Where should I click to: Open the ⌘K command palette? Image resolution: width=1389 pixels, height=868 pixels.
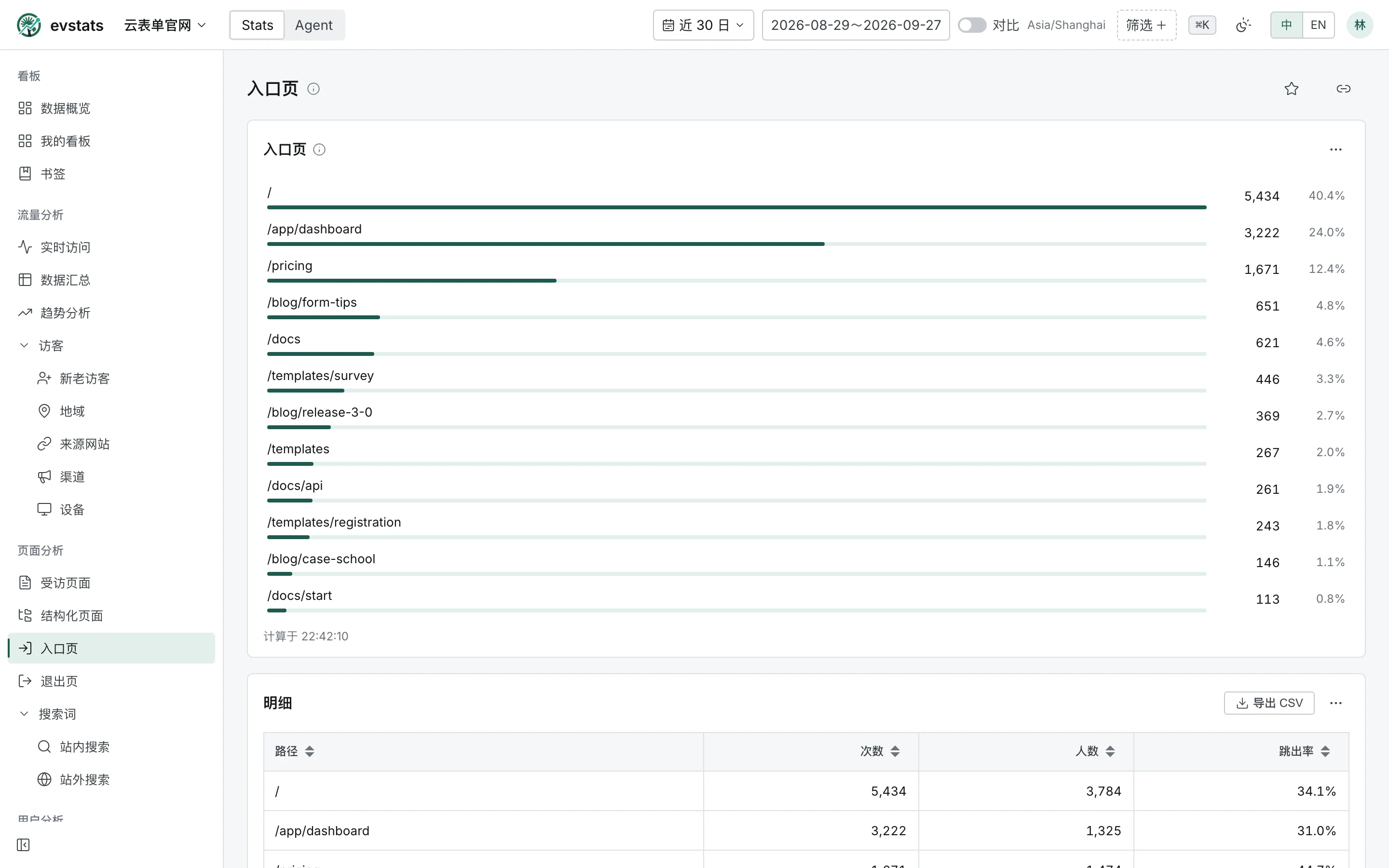coord(1202,25)
